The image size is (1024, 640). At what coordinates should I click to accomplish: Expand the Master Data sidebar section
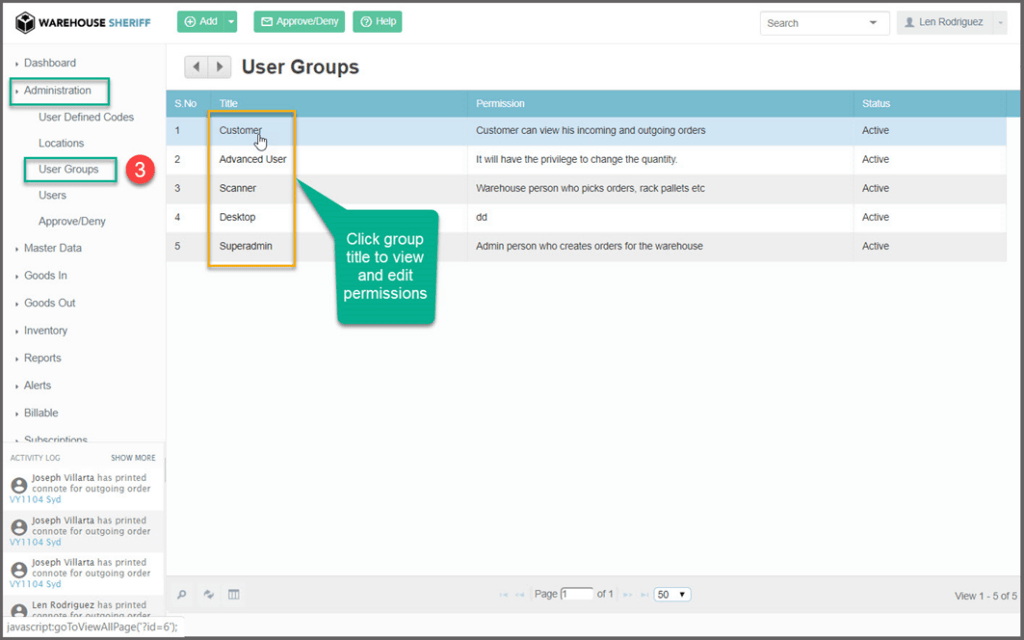[52, 248]
